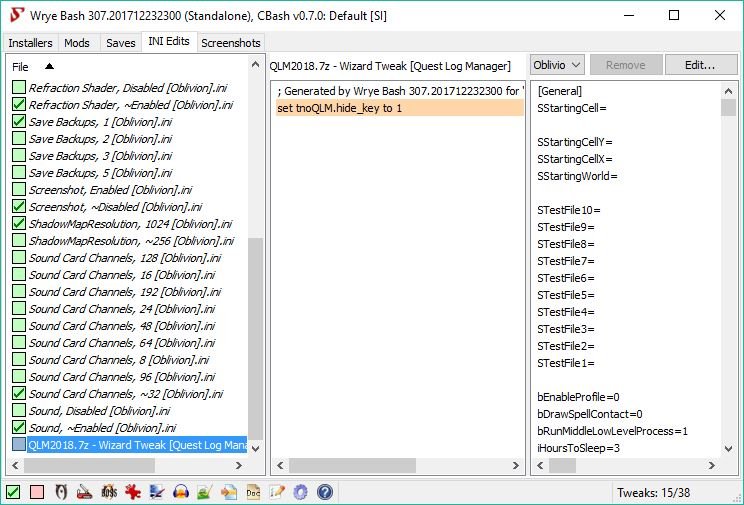Open Help via the question mark icon

point(325,492)
